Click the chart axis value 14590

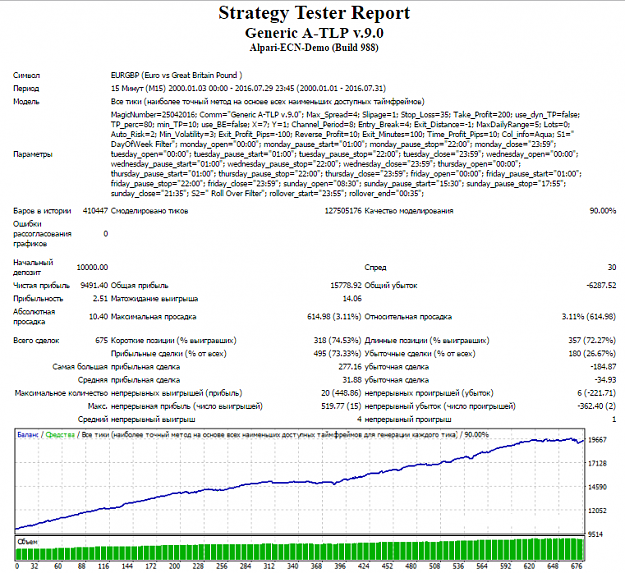tap(597, 487)
